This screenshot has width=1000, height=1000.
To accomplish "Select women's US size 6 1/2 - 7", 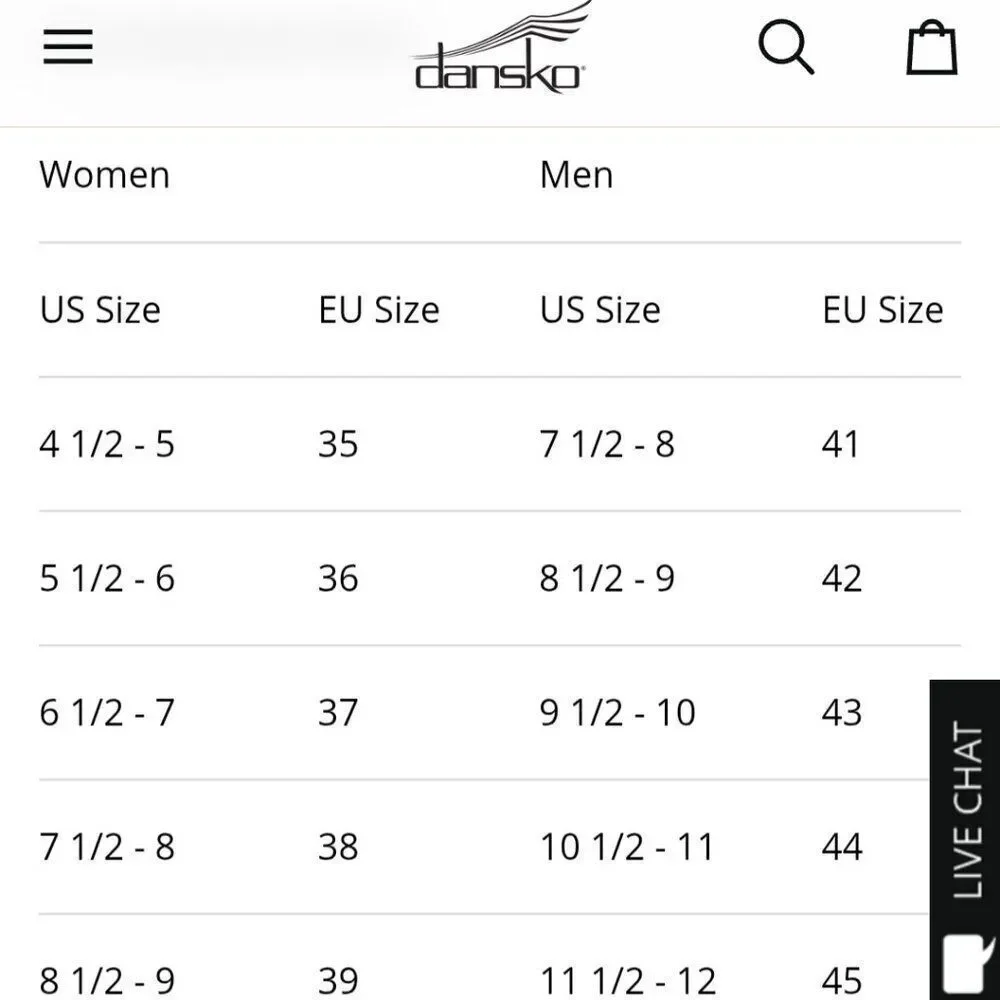I will (x=107, y=713).
